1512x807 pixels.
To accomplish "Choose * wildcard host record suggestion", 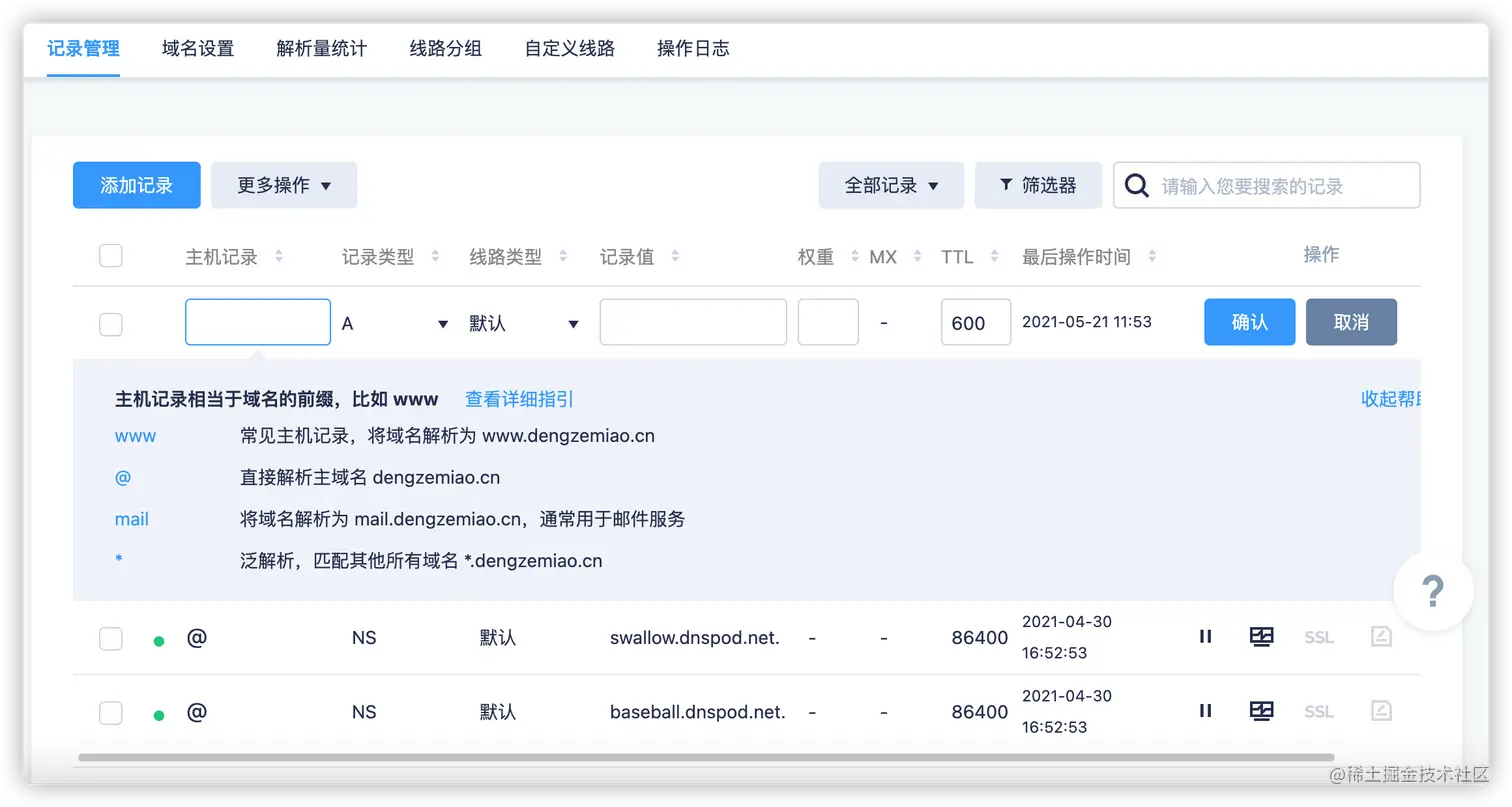I will click(119, 560).
